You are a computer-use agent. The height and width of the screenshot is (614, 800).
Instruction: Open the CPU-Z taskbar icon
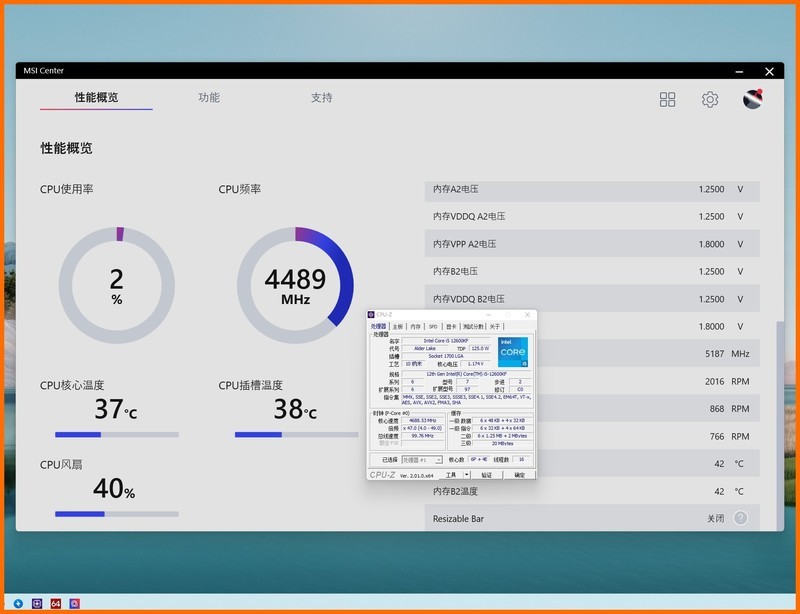(37, 604)
